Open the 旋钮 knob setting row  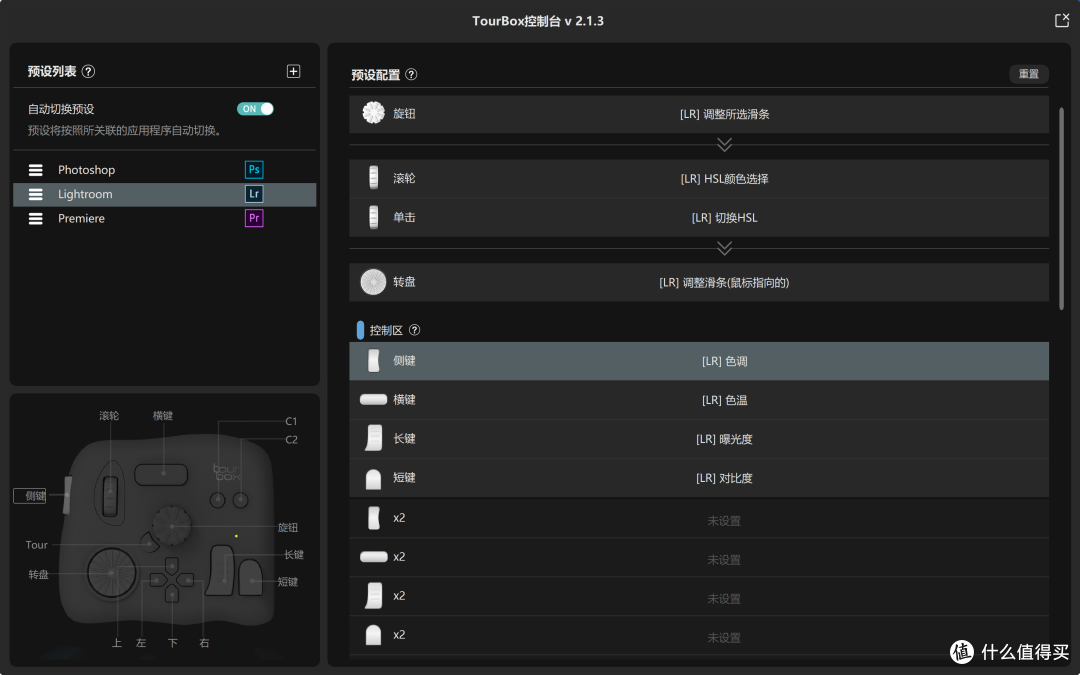pos(699,114)
